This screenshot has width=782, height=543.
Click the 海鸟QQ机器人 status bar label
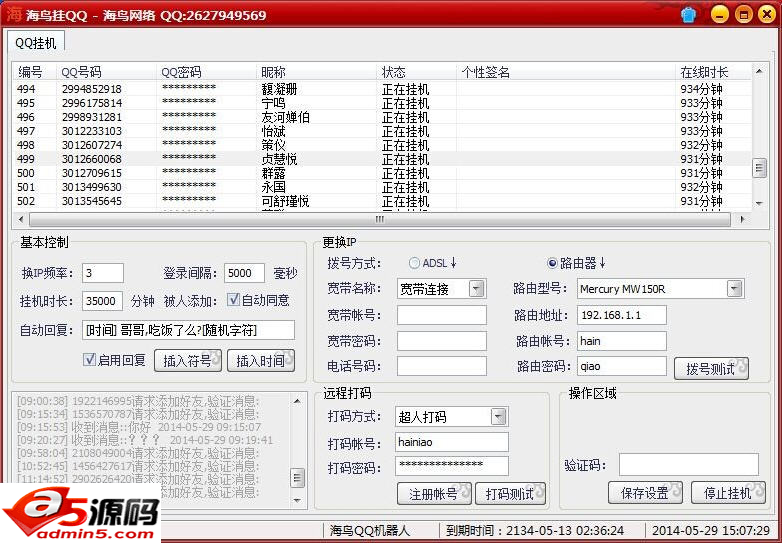point(370,531)
